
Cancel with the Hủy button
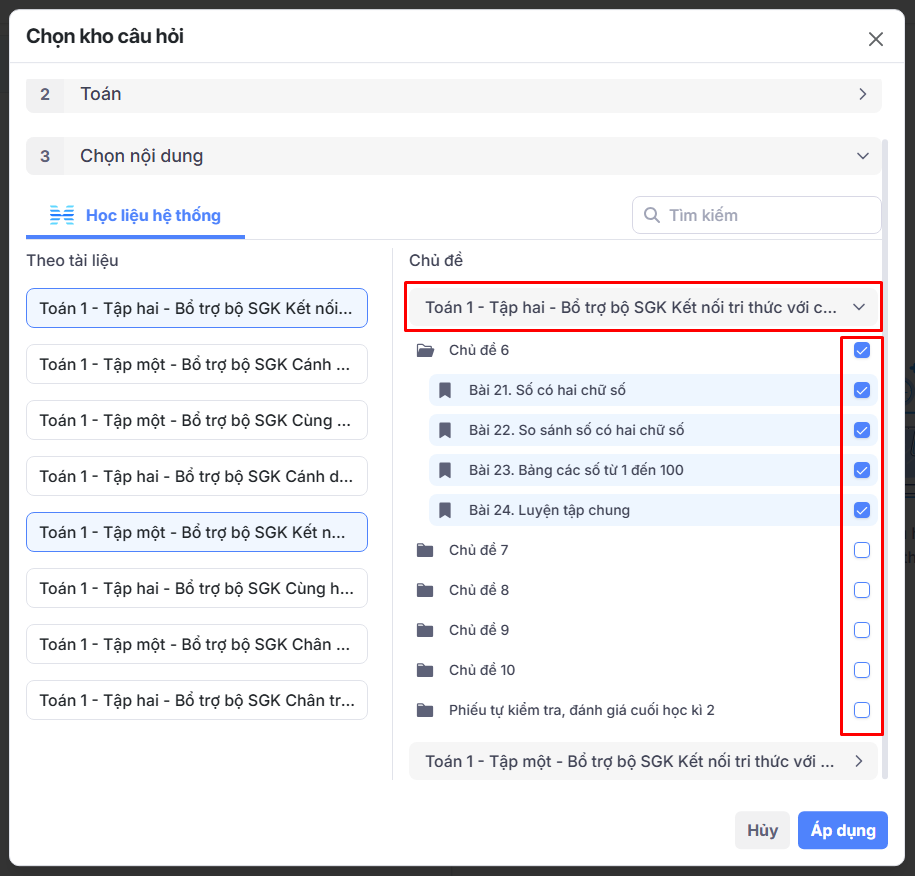(762, 830)
